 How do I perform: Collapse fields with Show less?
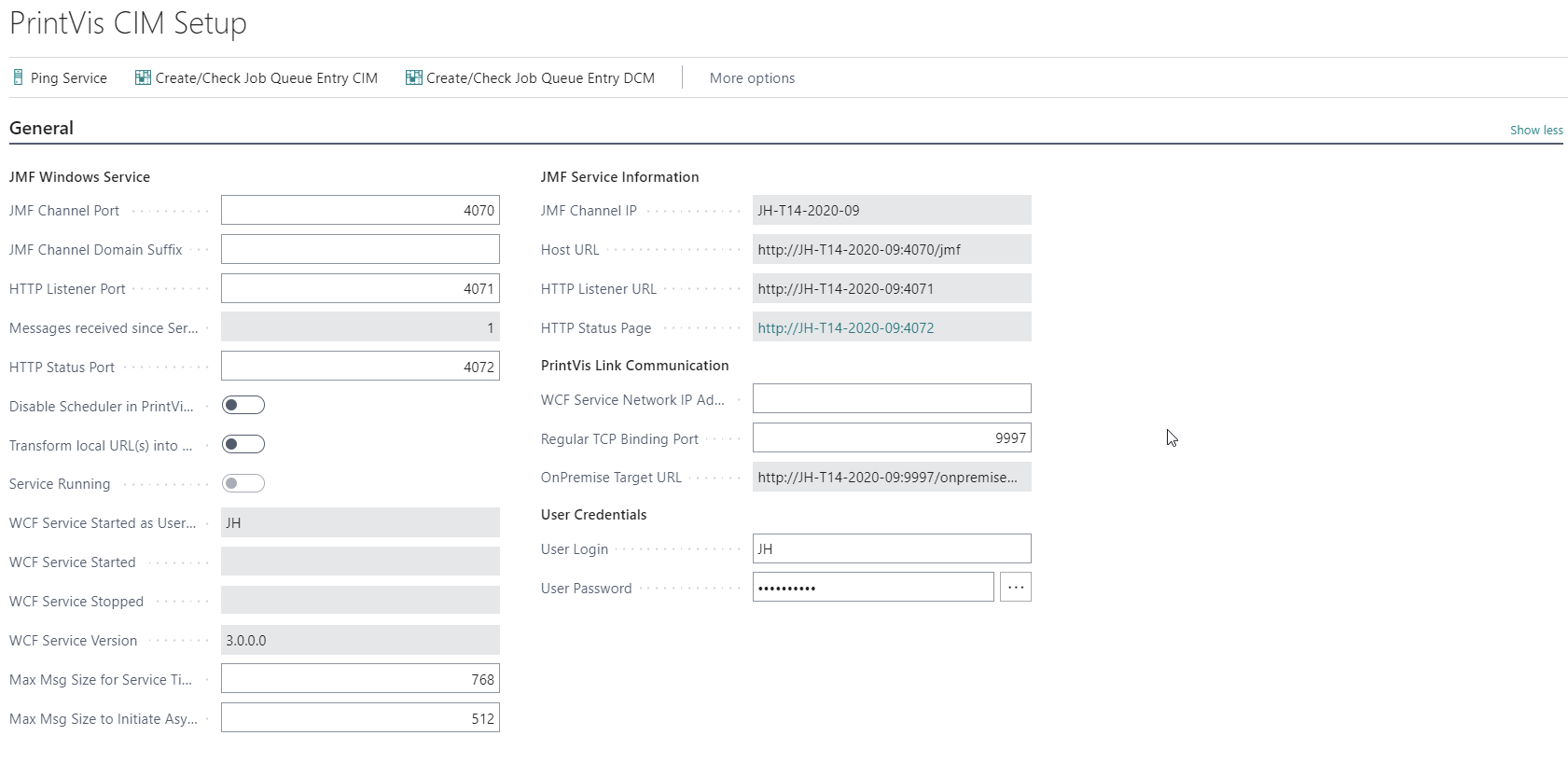point(1535,130)
